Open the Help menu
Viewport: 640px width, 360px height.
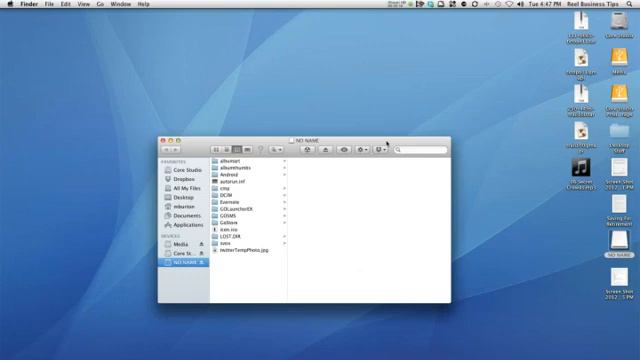pos(143,4)
